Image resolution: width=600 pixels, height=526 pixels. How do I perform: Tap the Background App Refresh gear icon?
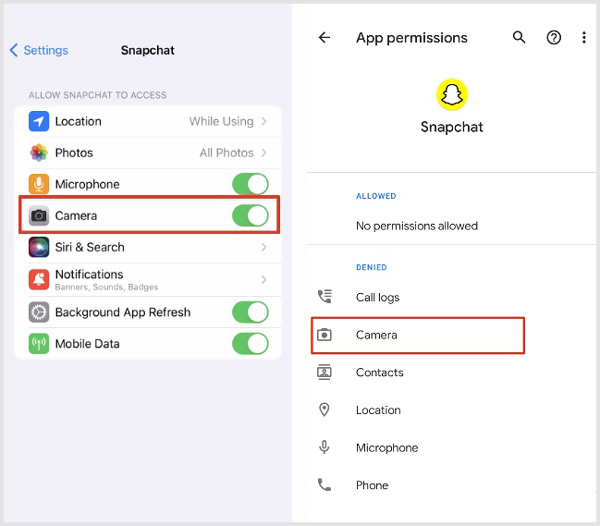coord(39,312)
